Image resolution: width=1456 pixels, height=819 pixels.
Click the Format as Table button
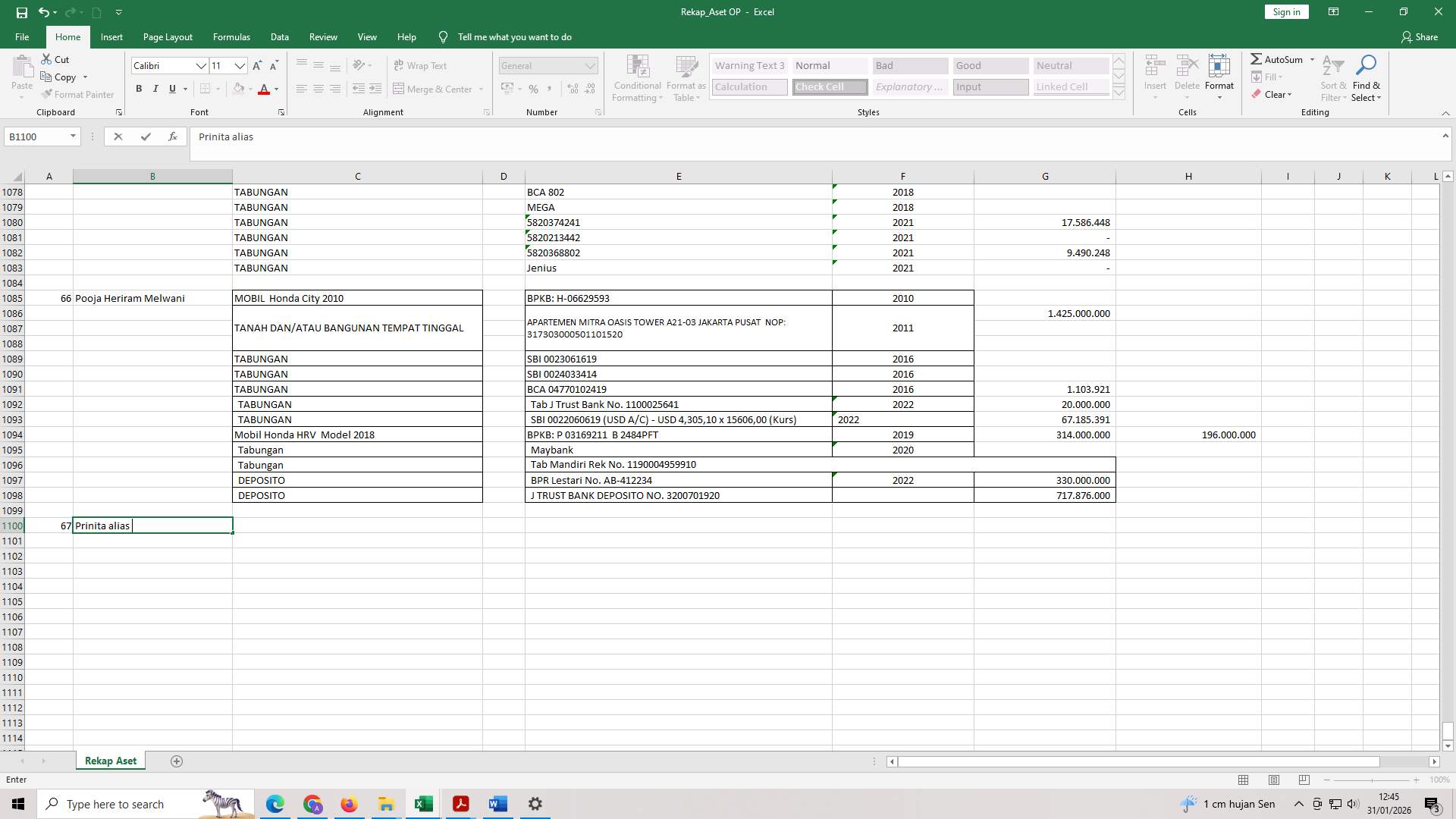686,78
